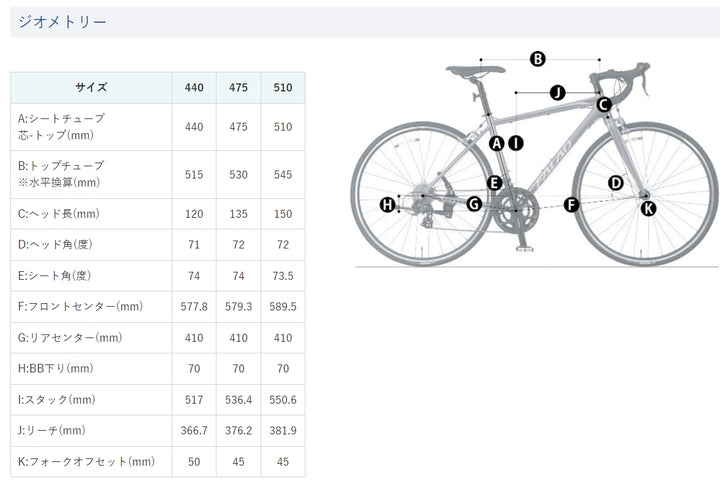Viewport: 720px width, 489px height.
Task: Click the B top tube marker on diagram
Action: click(537, 59)
